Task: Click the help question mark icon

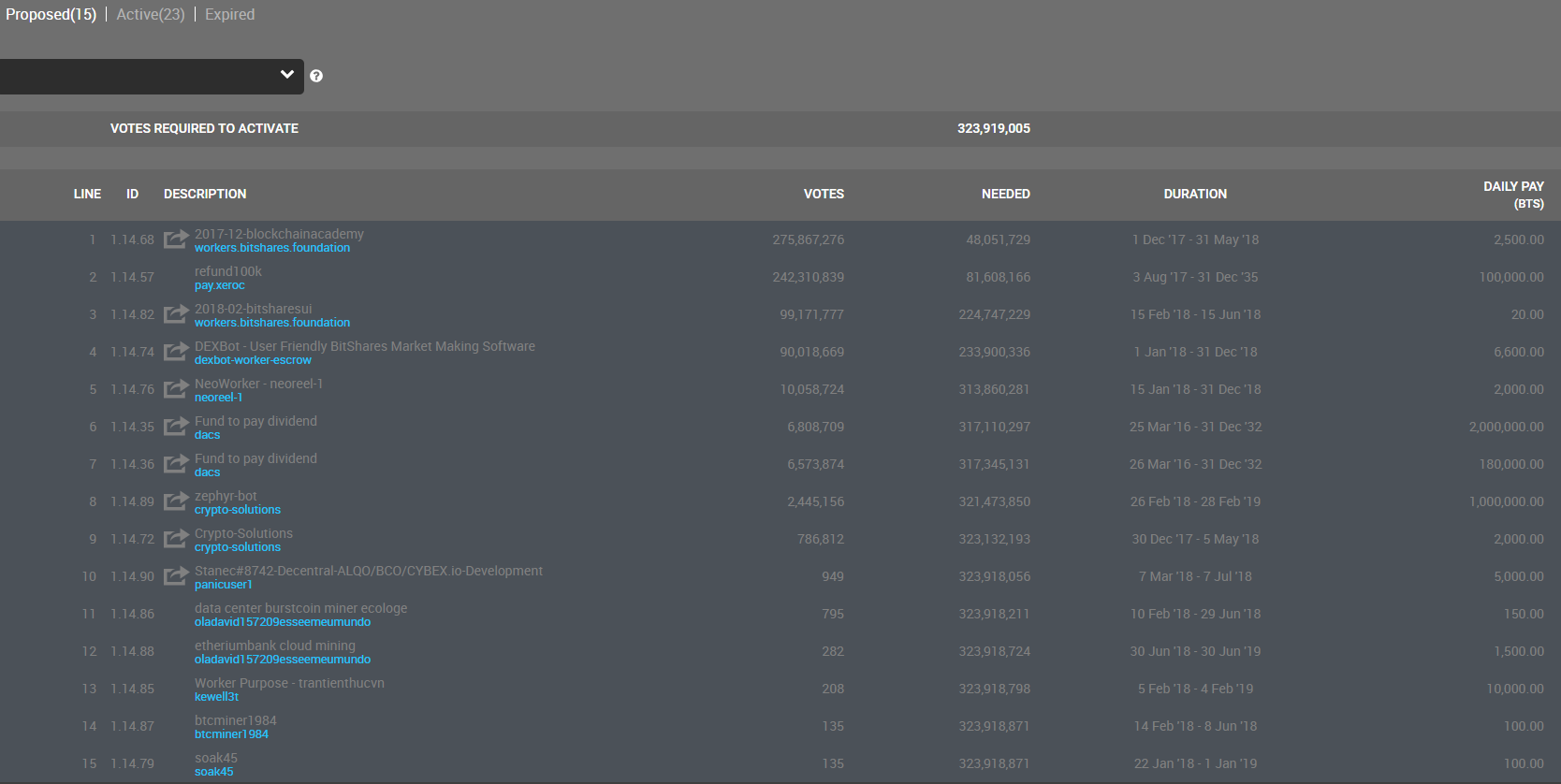Action: pos(316,76)
